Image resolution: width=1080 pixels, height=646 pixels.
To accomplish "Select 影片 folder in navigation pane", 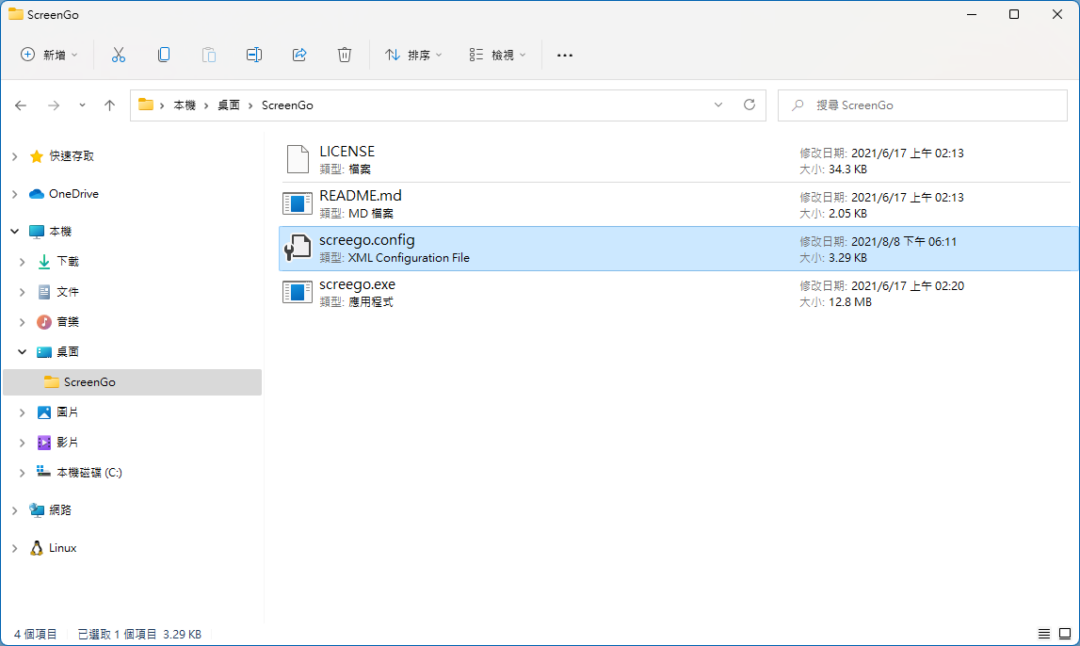I will [68, 442].
